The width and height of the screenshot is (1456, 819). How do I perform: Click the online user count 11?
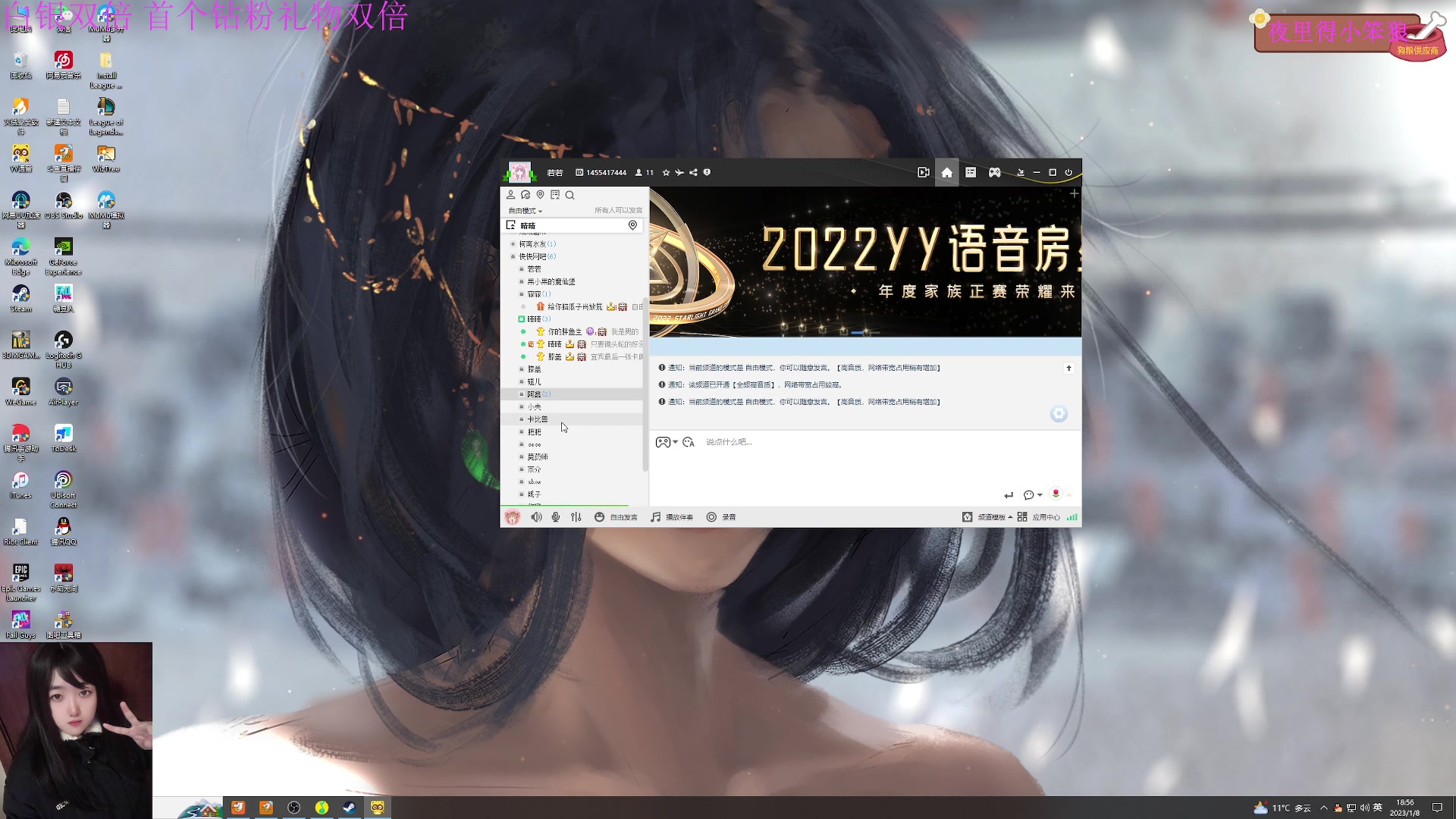tap(645, 173)
